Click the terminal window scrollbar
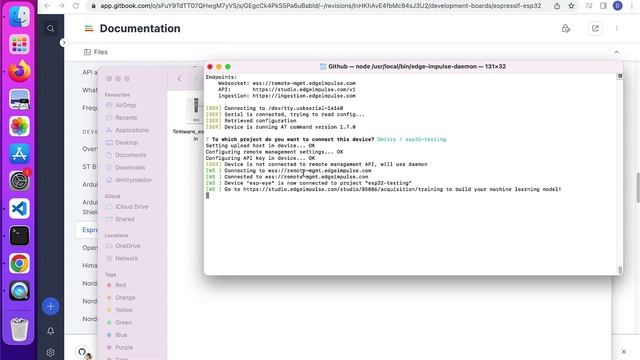This screenshot has width=640, height=360. [x=620, y=270]
